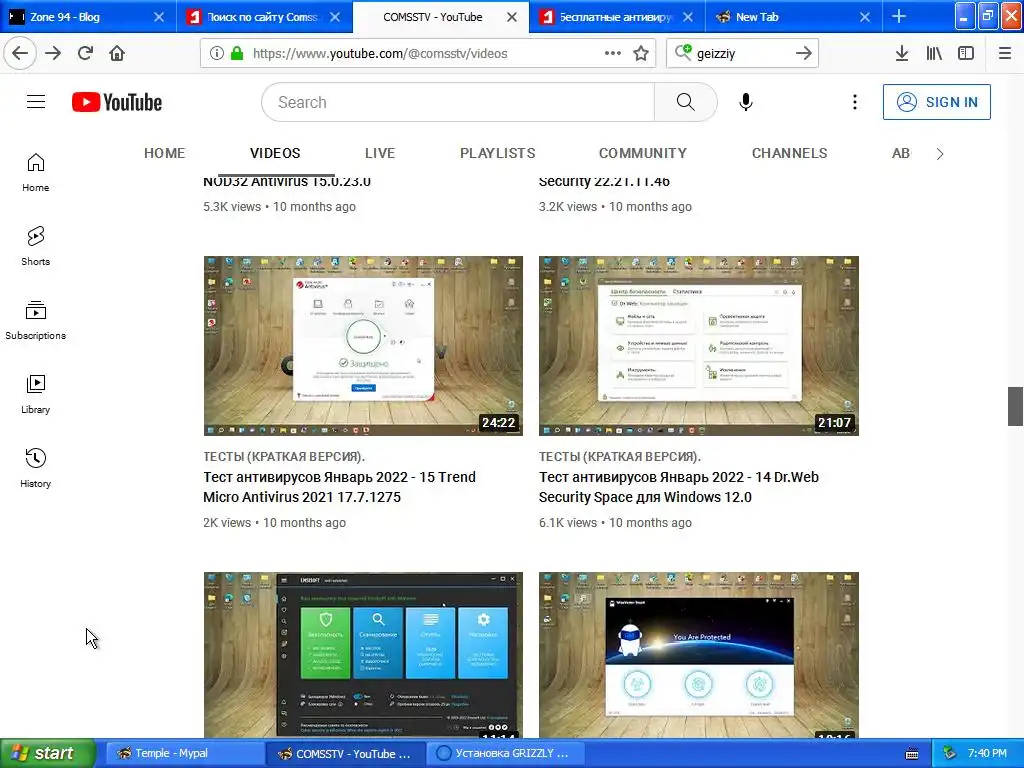The width and height of the screenshot is (1024, 768).
Task: Play the Dr.Web Security Space test thumbnail
Action: click(x=699, y=345)
